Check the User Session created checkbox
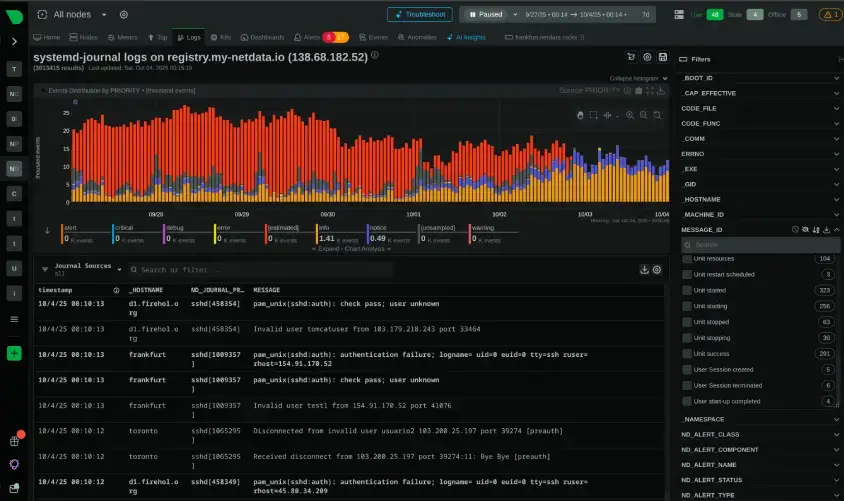 [x=687, y=370]
